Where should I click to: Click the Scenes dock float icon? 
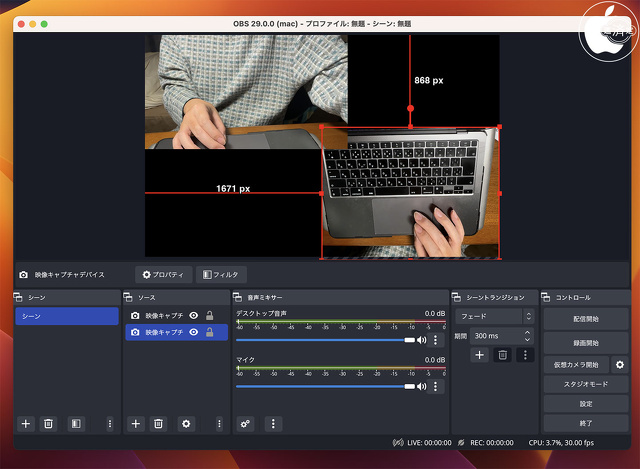pyautogui.click(x=18, y=297)
